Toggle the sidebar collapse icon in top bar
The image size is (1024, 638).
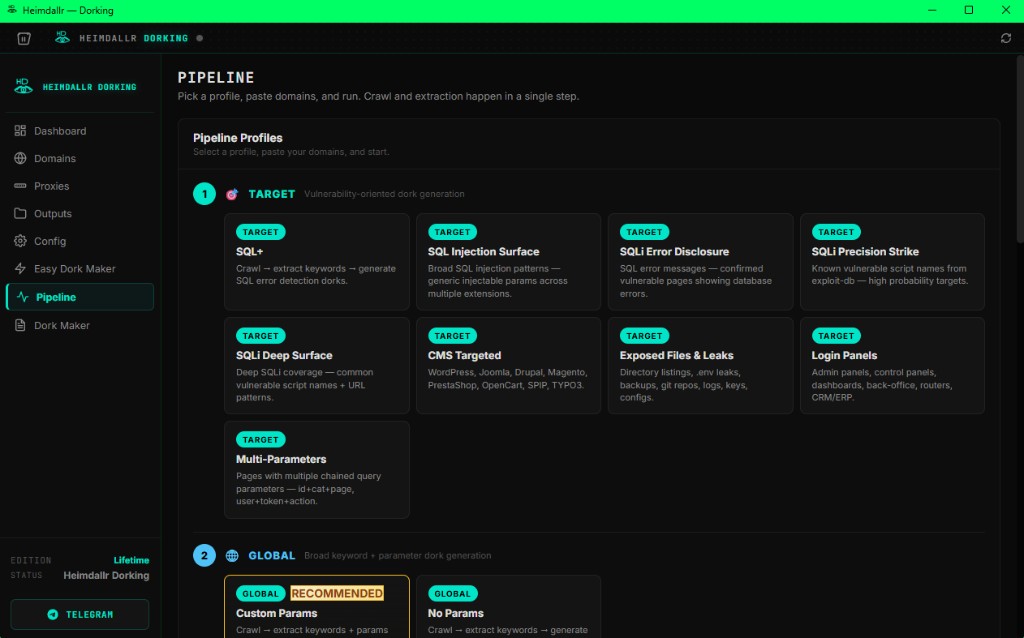[24, 39]
